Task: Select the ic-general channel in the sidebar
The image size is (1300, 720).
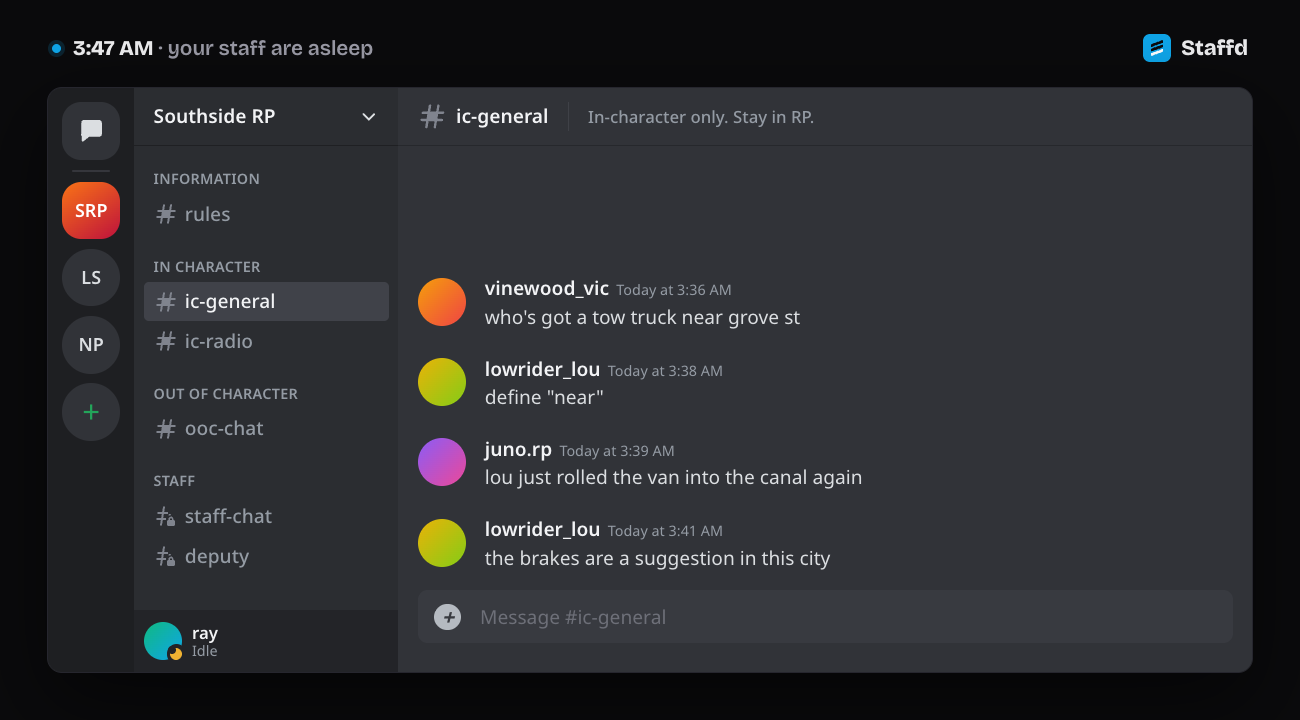Action: tap(266, 301)
